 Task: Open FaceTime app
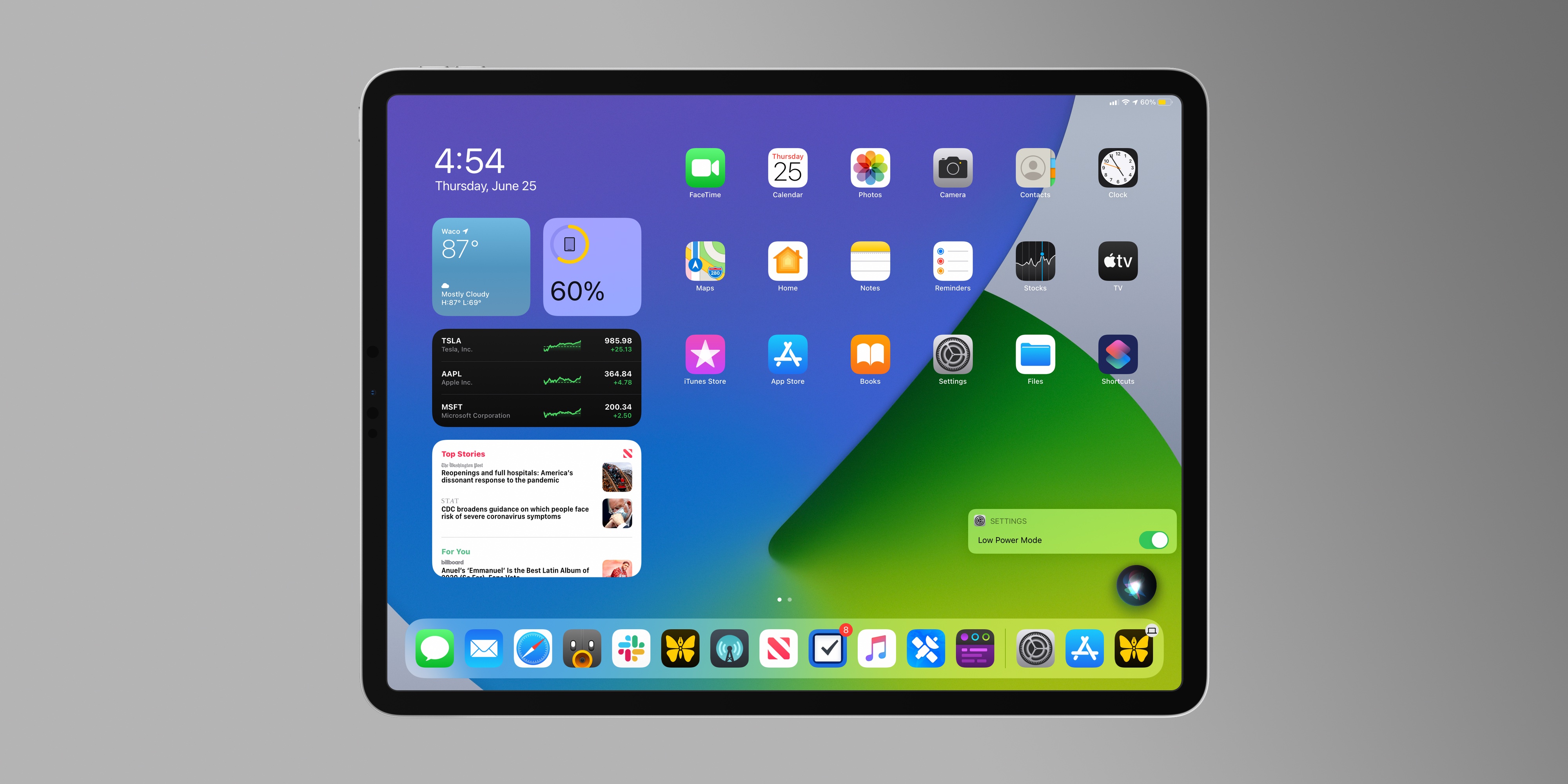tap(705, 170)
